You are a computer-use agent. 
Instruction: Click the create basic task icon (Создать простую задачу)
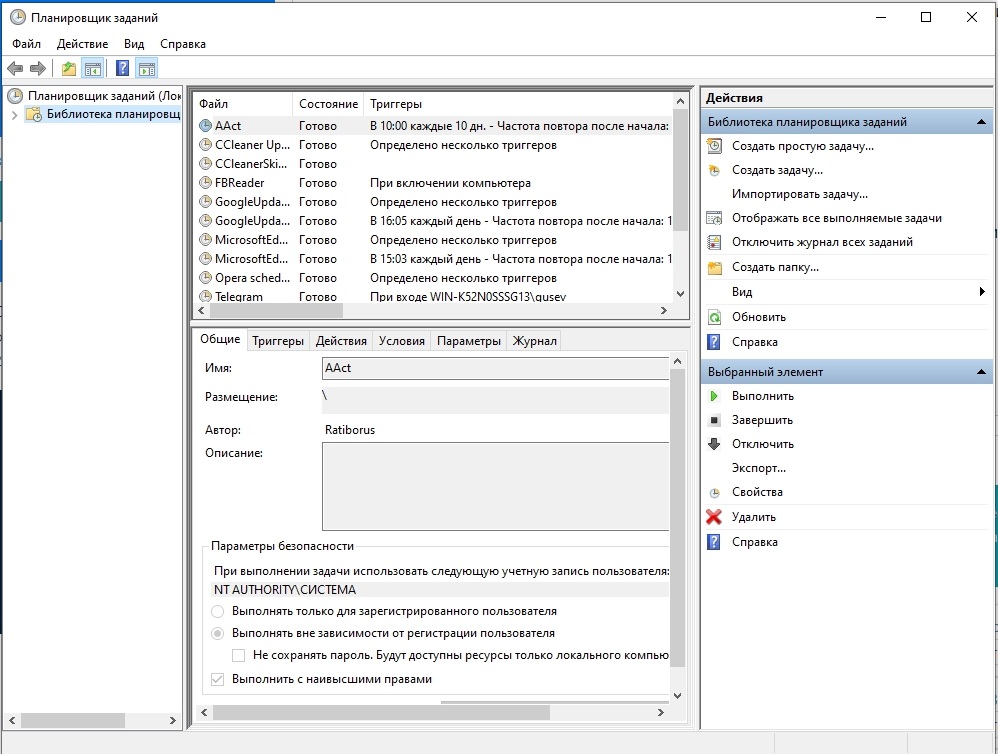coord(714,146)
